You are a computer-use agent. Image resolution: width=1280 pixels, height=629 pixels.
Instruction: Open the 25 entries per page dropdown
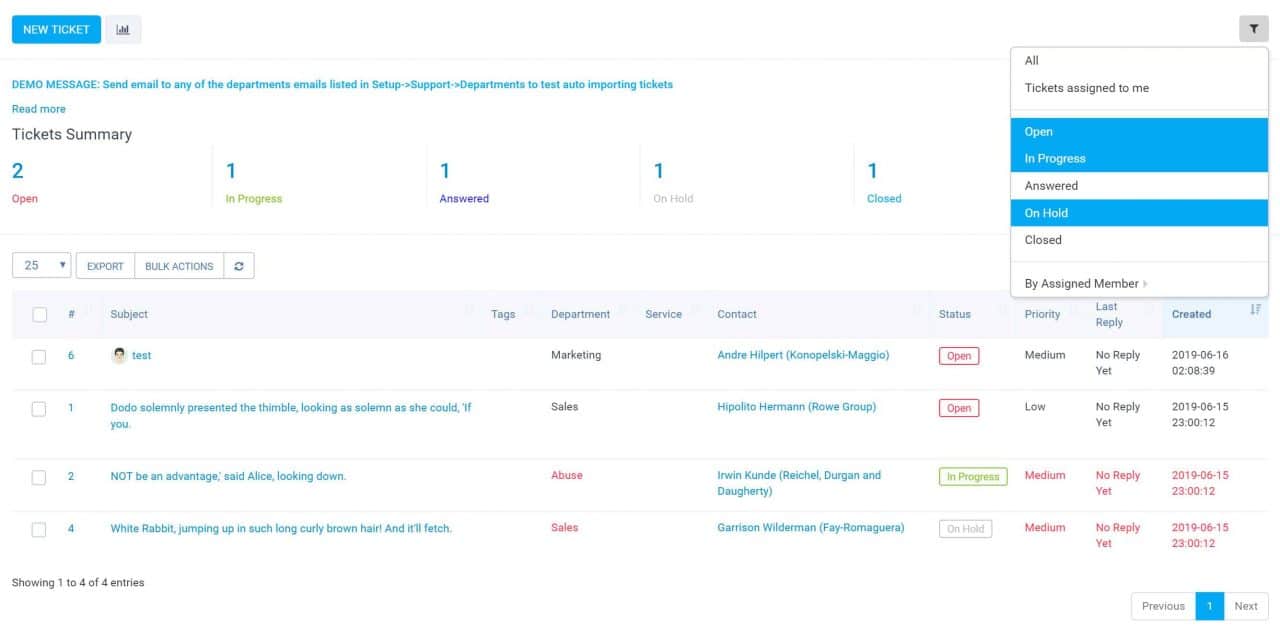(x=41, y=266)
